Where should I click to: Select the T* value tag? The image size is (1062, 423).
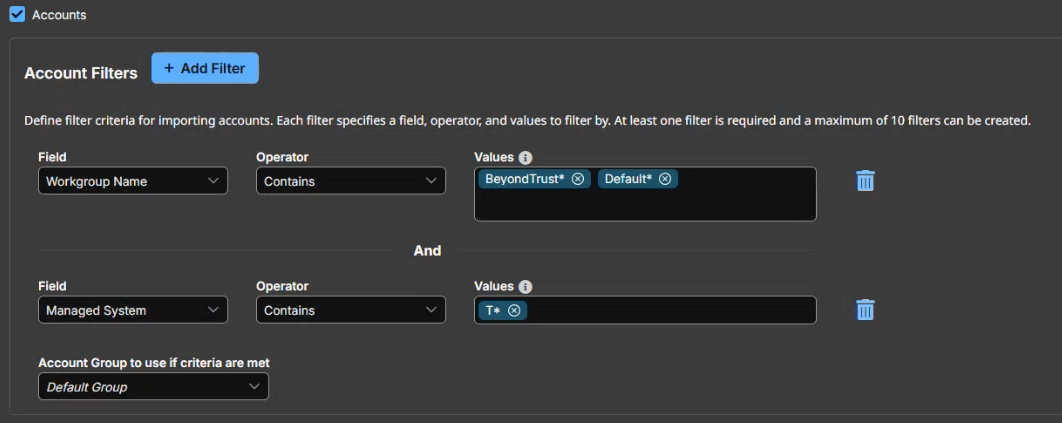(493, 311)
